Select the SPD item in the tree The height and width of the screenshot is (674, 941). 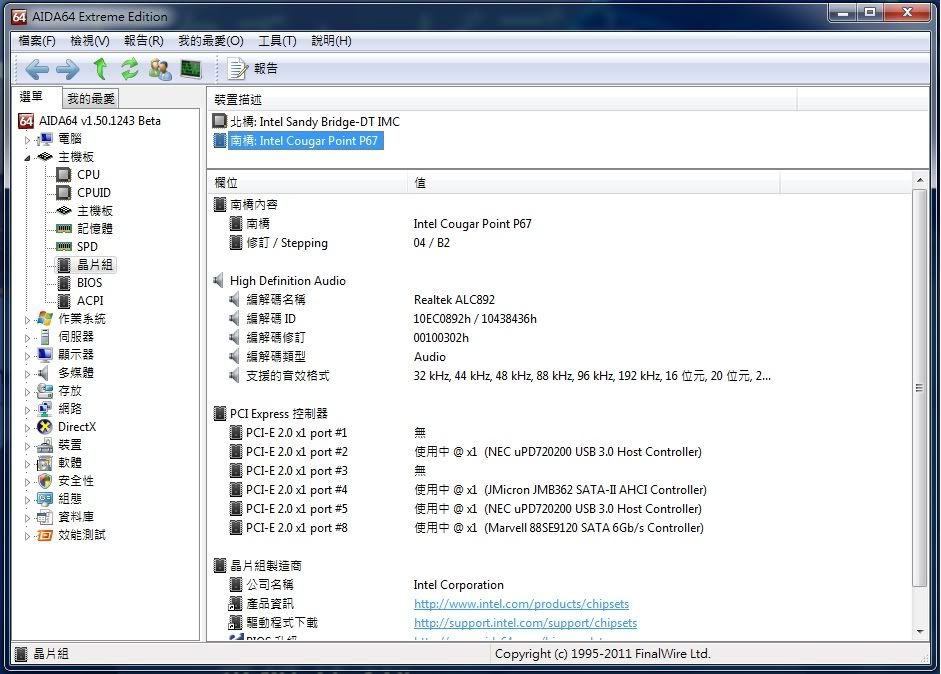88,247
